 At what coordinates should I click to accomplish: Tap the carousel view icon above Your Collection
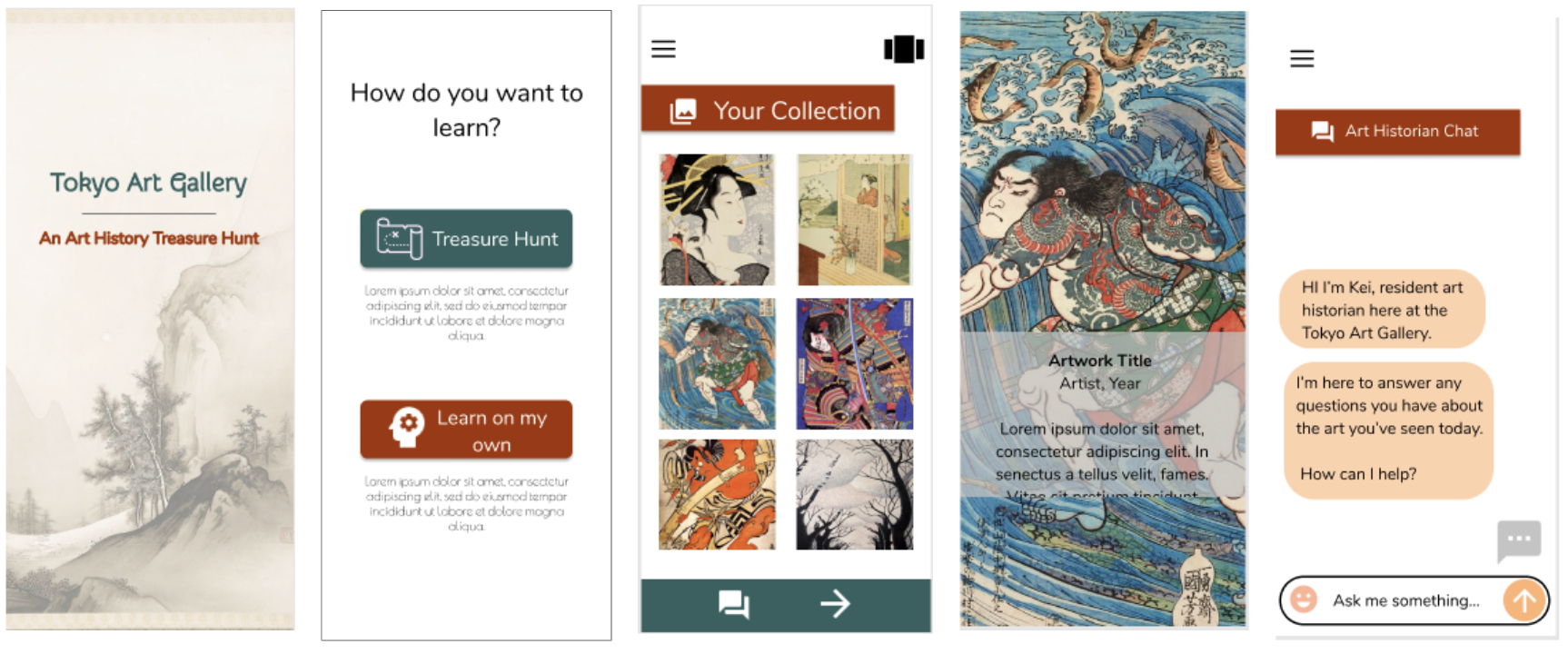coord(904,49)
